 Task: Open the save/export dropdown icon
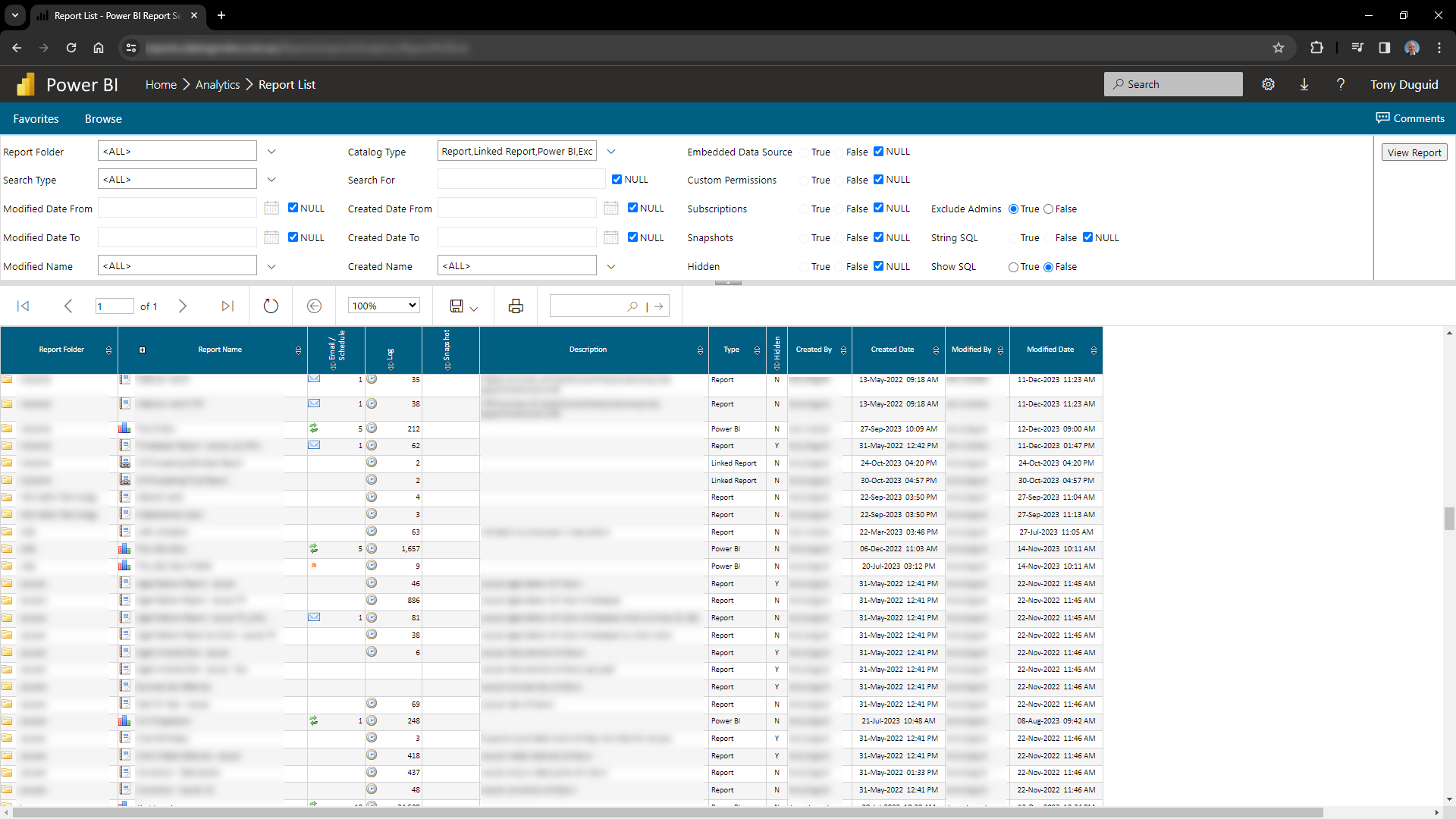(472, 308)
